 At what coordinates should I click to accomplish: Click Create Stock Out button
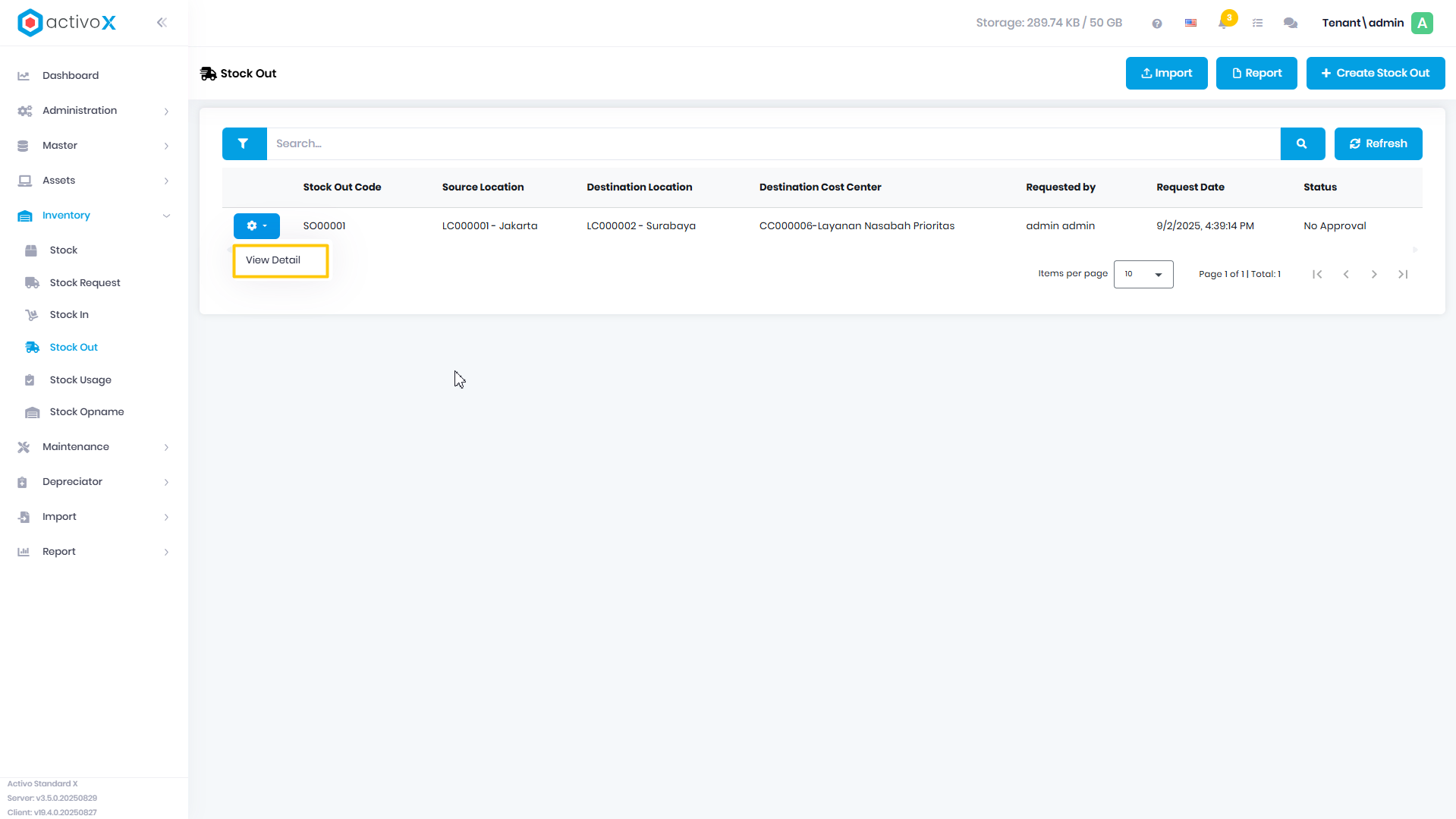click(1375, 74)
